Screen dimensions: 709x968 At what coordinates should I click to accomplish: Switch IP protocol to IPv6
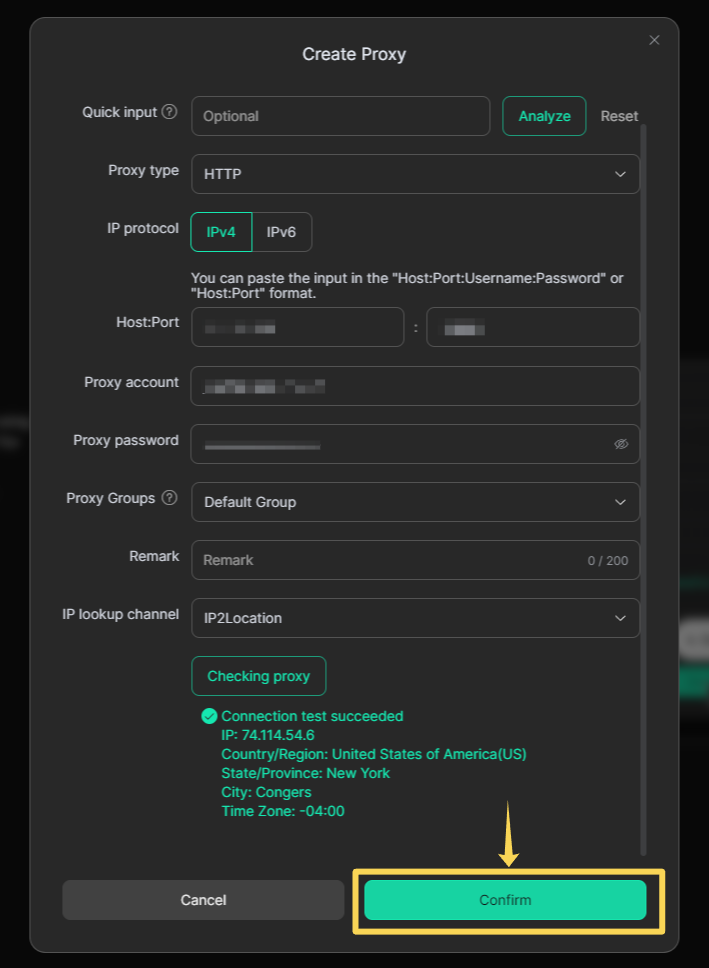click(281, 232)
